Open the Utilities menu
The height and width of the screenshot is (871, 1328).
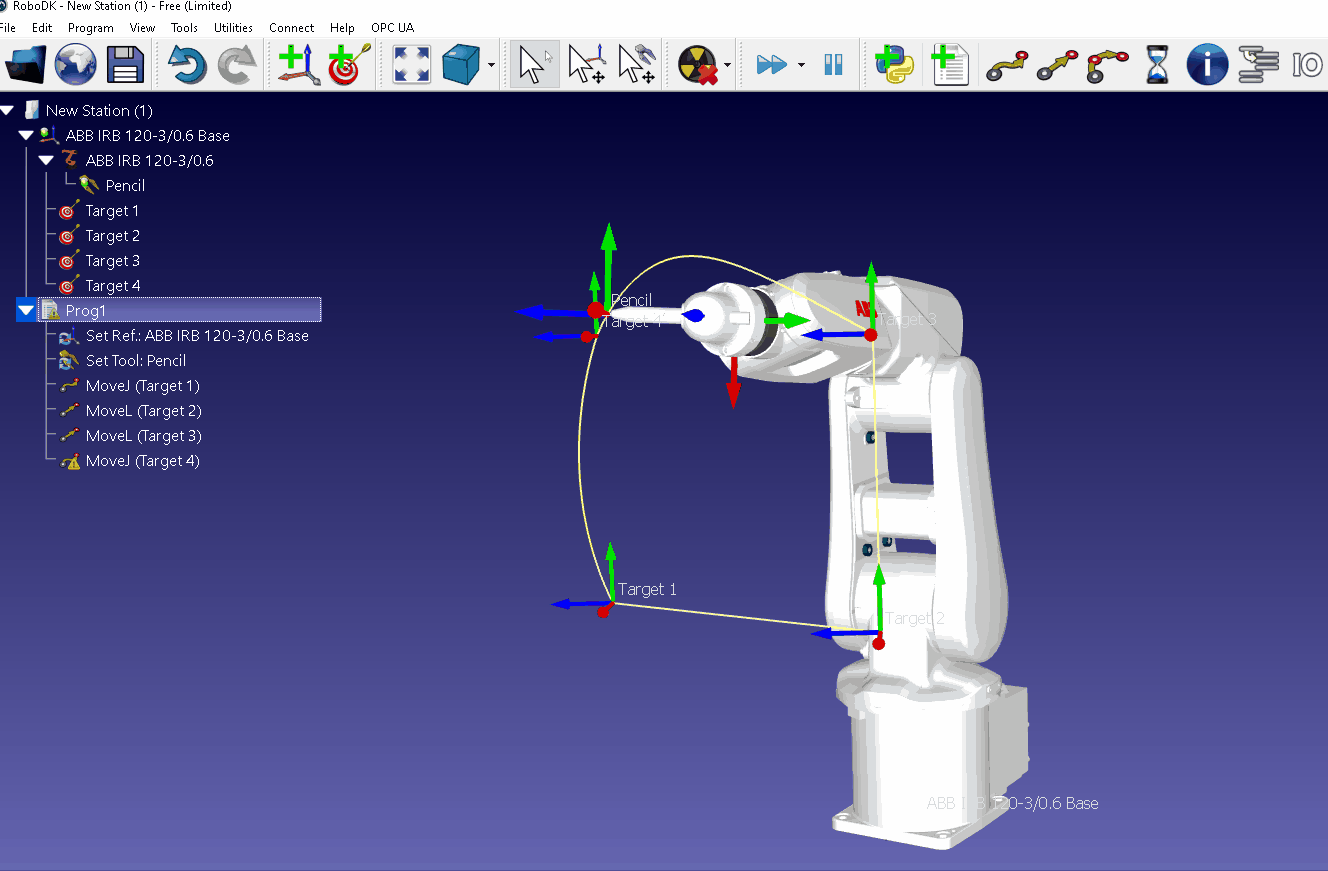pos(233,28)
